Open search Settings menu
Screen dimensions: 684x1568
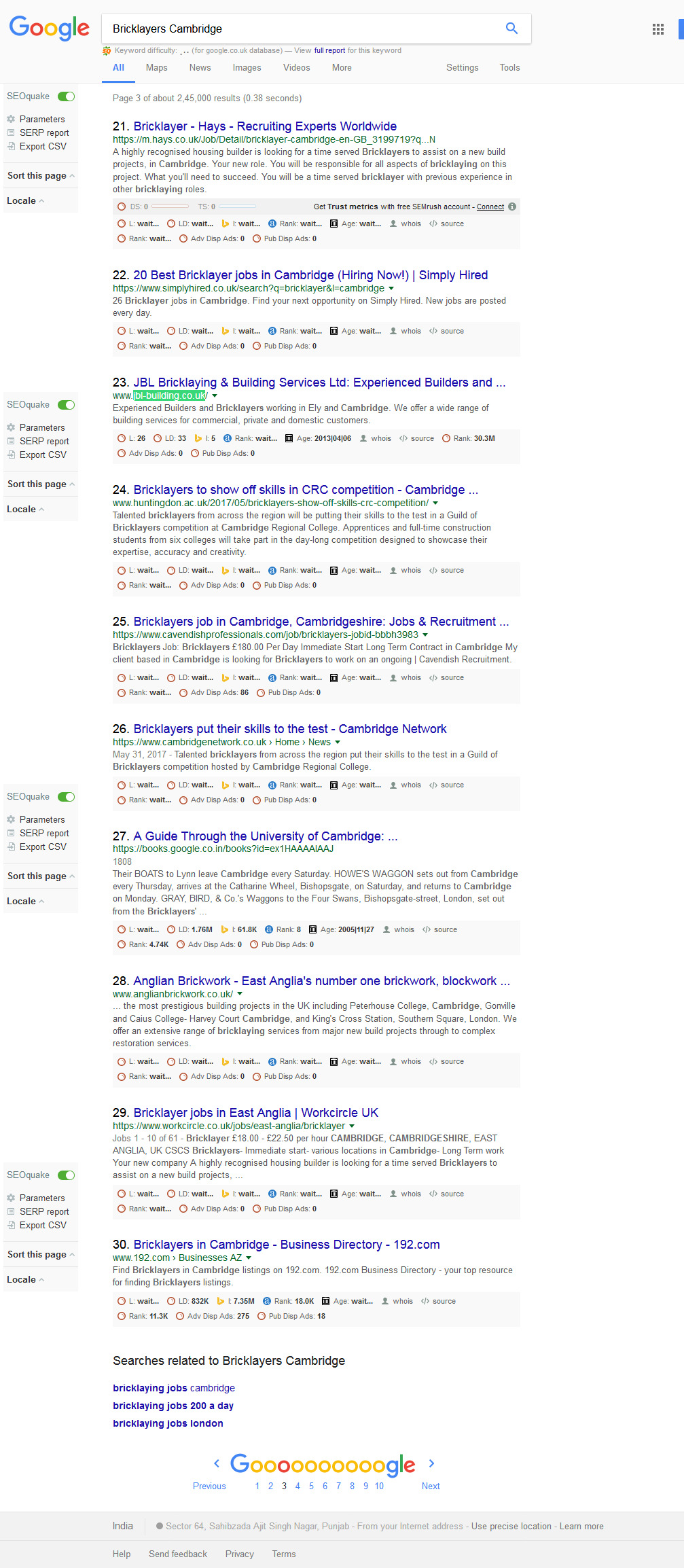click(462, 68)
